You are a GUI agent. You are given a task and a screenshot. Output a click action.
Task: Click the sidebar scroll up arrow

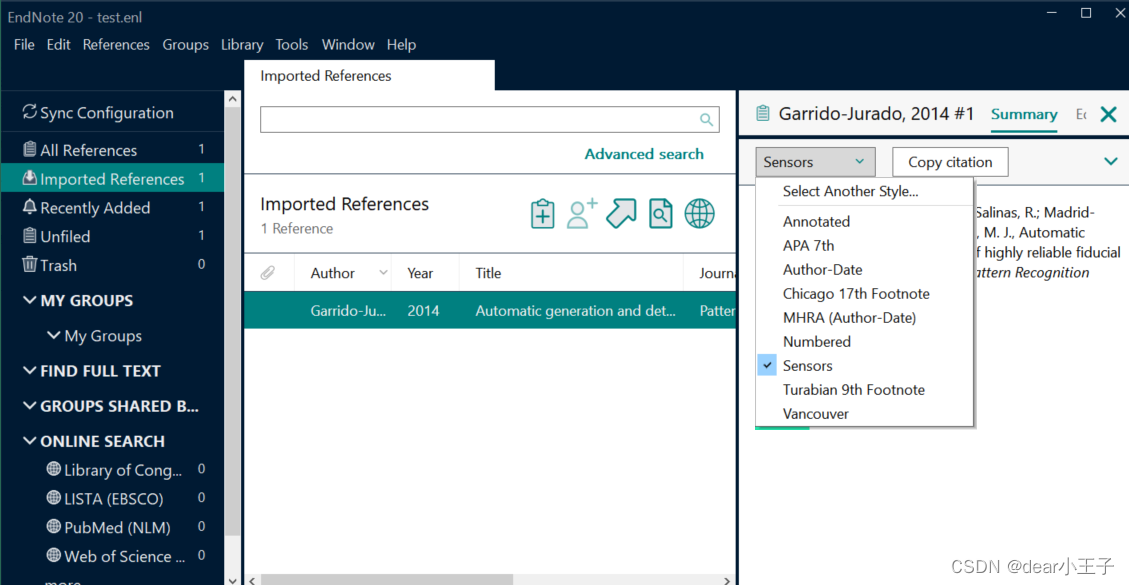point(233,99)
